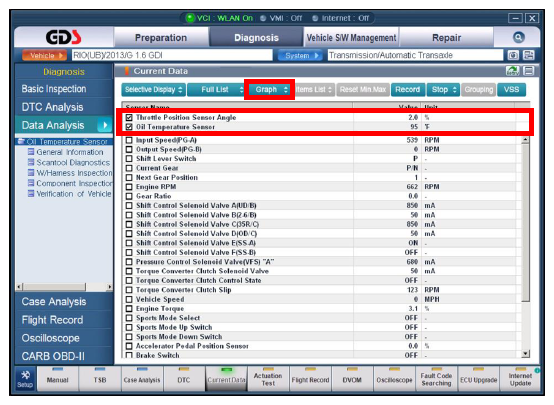Uncheck Oil Temperature Sensor checkbox
554x405 pixels.
pos(129,127)
